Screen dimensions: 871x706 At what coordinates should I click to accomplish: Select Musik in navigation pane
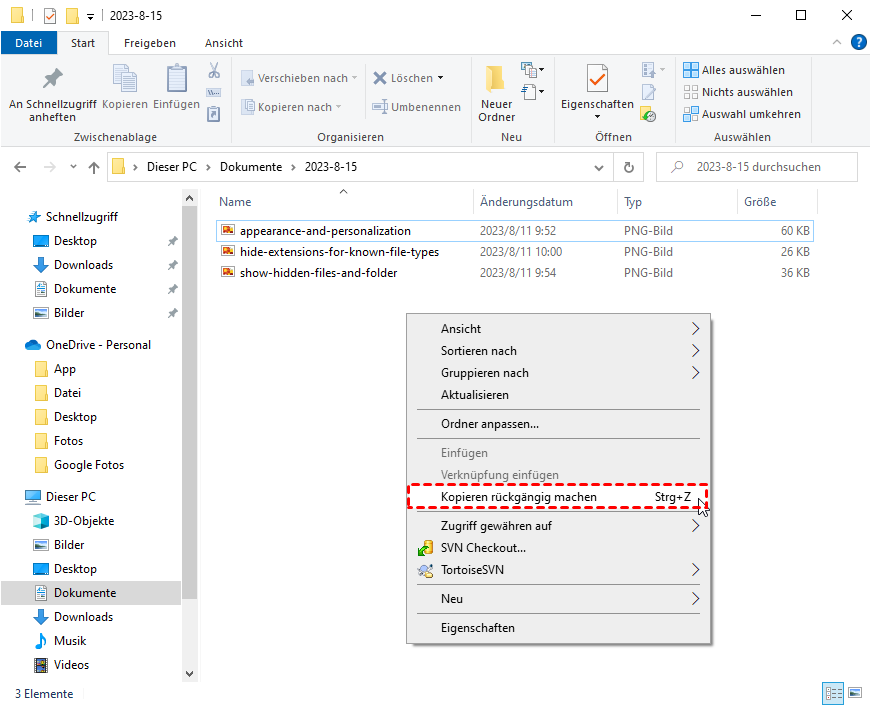coord(69,641)
